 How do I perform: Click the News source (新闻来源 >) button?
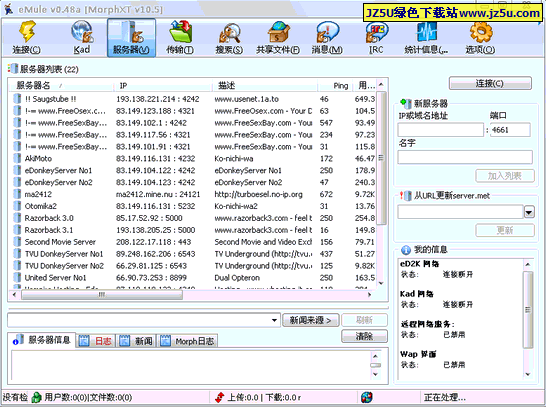point(310,320)
